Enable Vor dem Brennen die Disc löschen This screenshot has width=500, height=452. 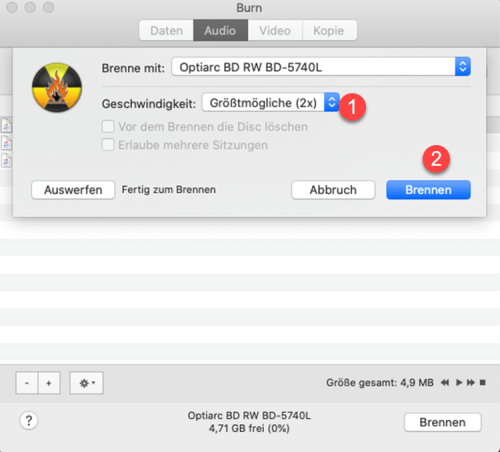[x=108, y=127]
